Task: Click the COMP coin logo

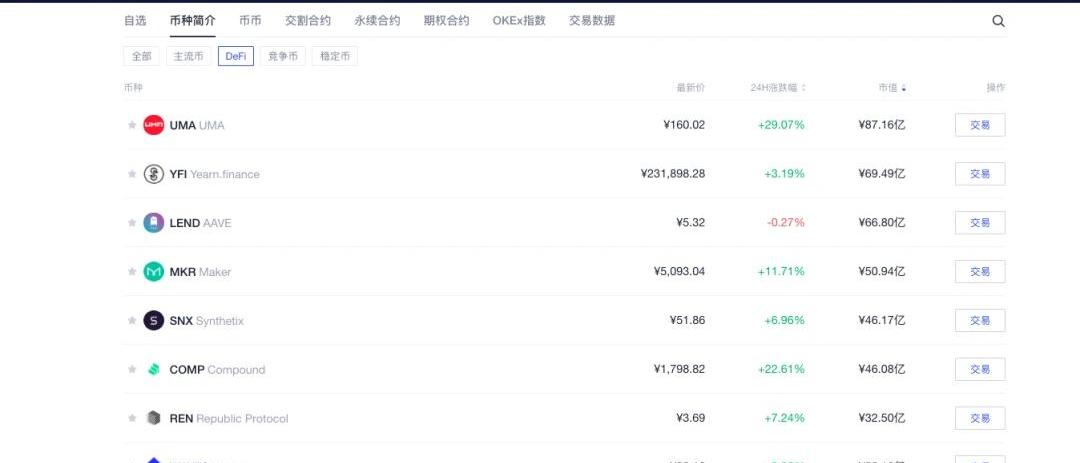Action: (x=154, y=369)
